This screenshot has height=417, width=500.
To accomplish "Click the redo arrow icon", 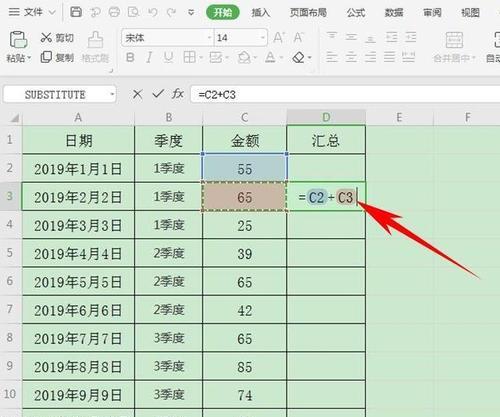I will pyautogui.click(x=171, y=13).
